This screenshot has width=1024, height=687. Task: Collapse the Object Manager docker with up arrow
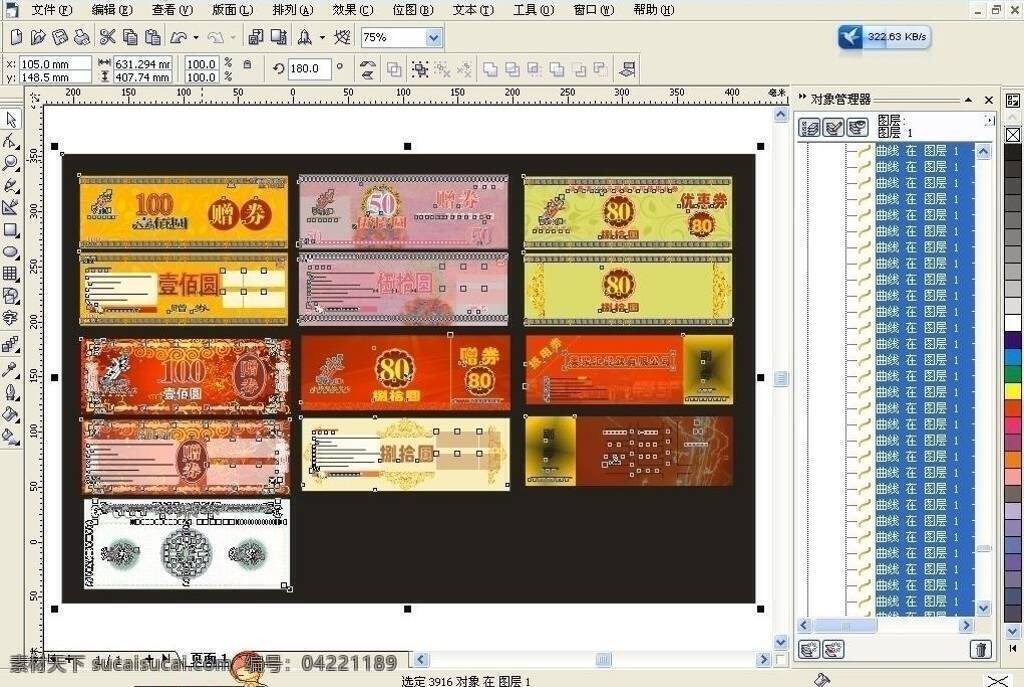(968, 100)
